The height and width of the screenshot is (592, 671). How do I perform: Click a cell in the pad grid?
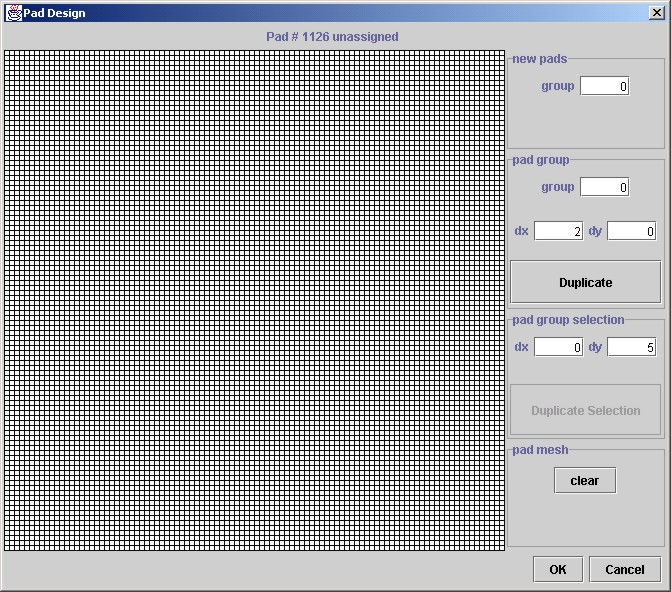255,300
